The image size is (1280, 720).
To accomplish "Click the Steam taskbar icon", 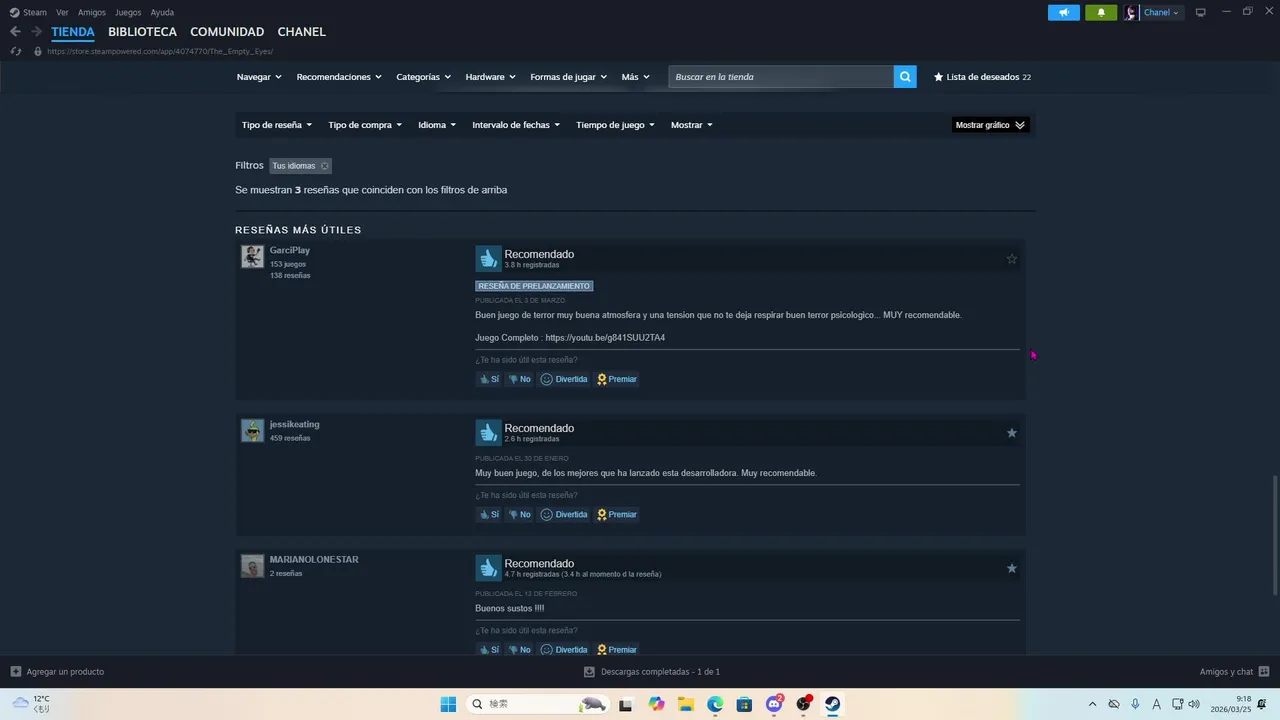I will click(x=832, y=704).
